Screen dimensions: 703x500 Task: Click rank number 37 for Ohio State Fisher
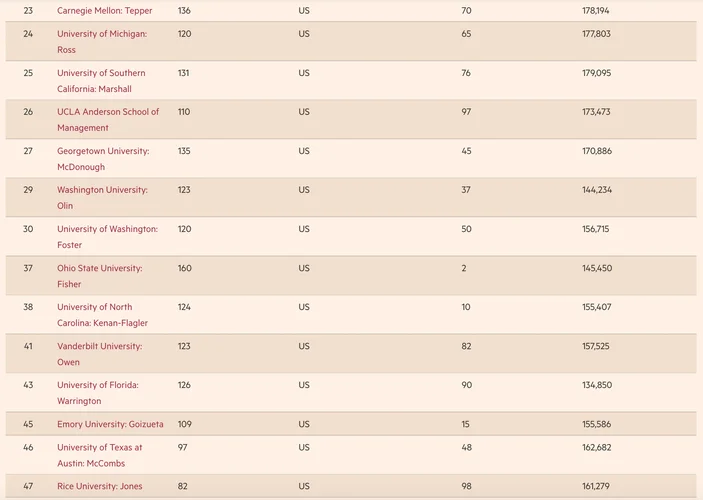[28, 268]
